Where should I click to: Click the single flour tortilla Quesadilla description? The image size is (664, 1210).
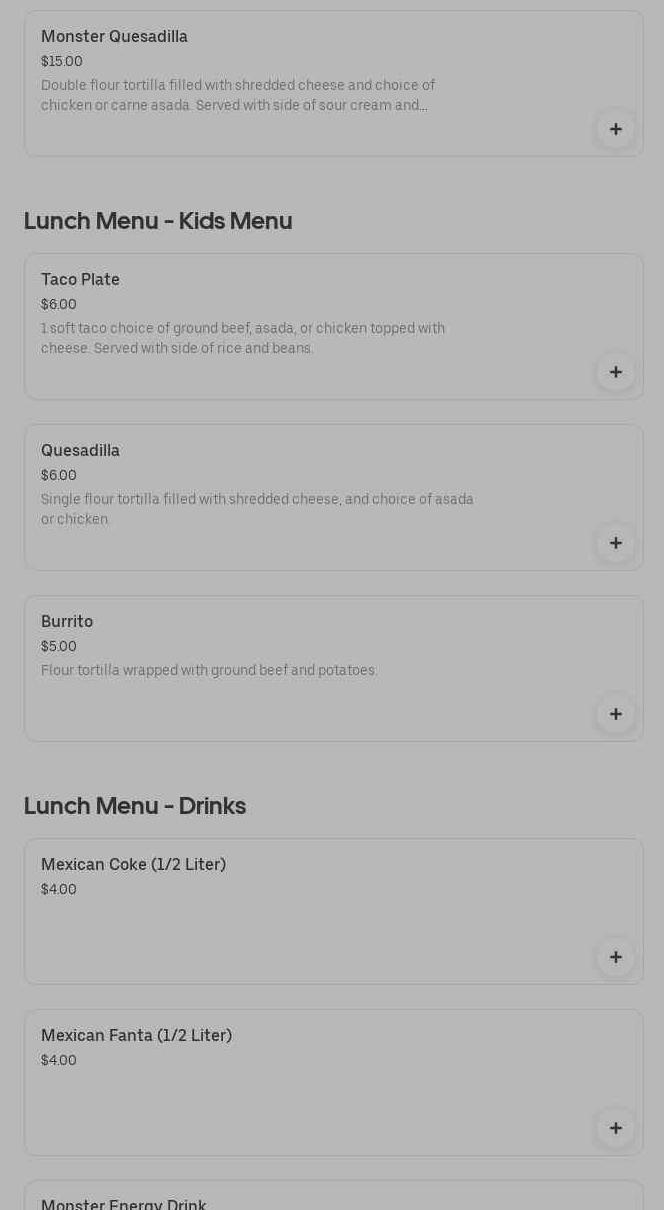[257, 510]
